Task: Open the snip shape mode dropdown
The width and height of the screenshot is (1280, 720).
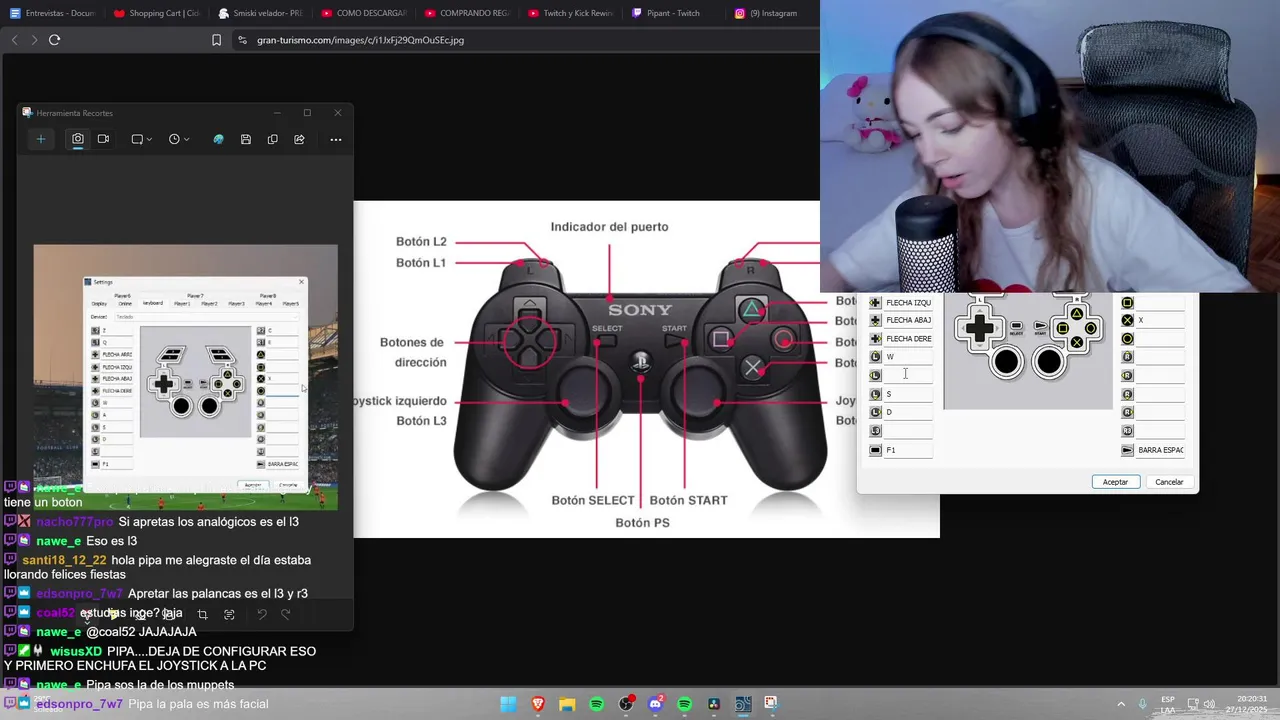Action: [142, 139]
